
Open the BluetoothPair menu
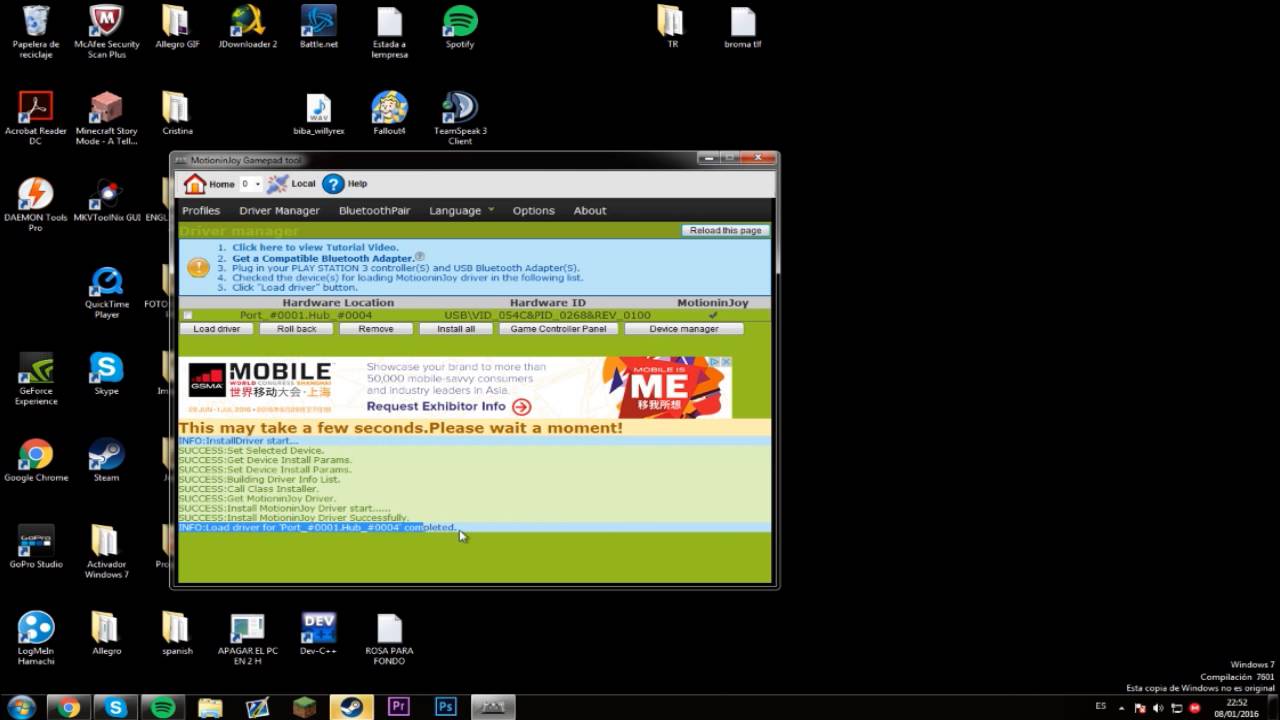pyautogui.click(x=374, y=211)
